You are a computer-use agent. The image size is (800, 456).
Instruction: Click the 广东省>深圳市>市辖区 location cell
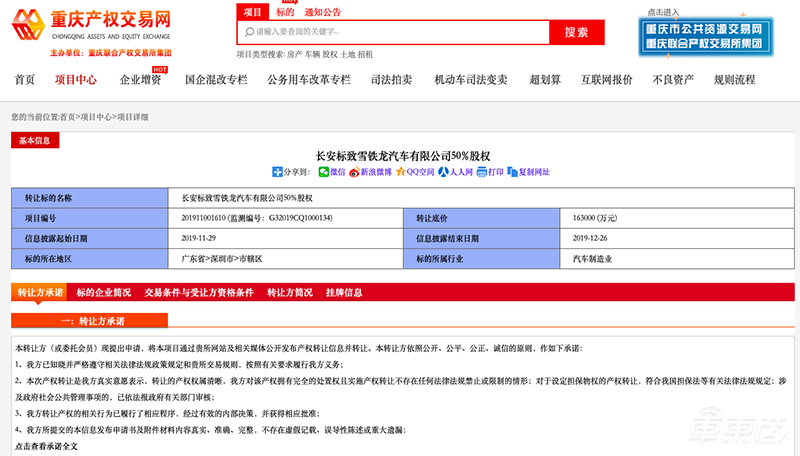[x=285, y=259]
